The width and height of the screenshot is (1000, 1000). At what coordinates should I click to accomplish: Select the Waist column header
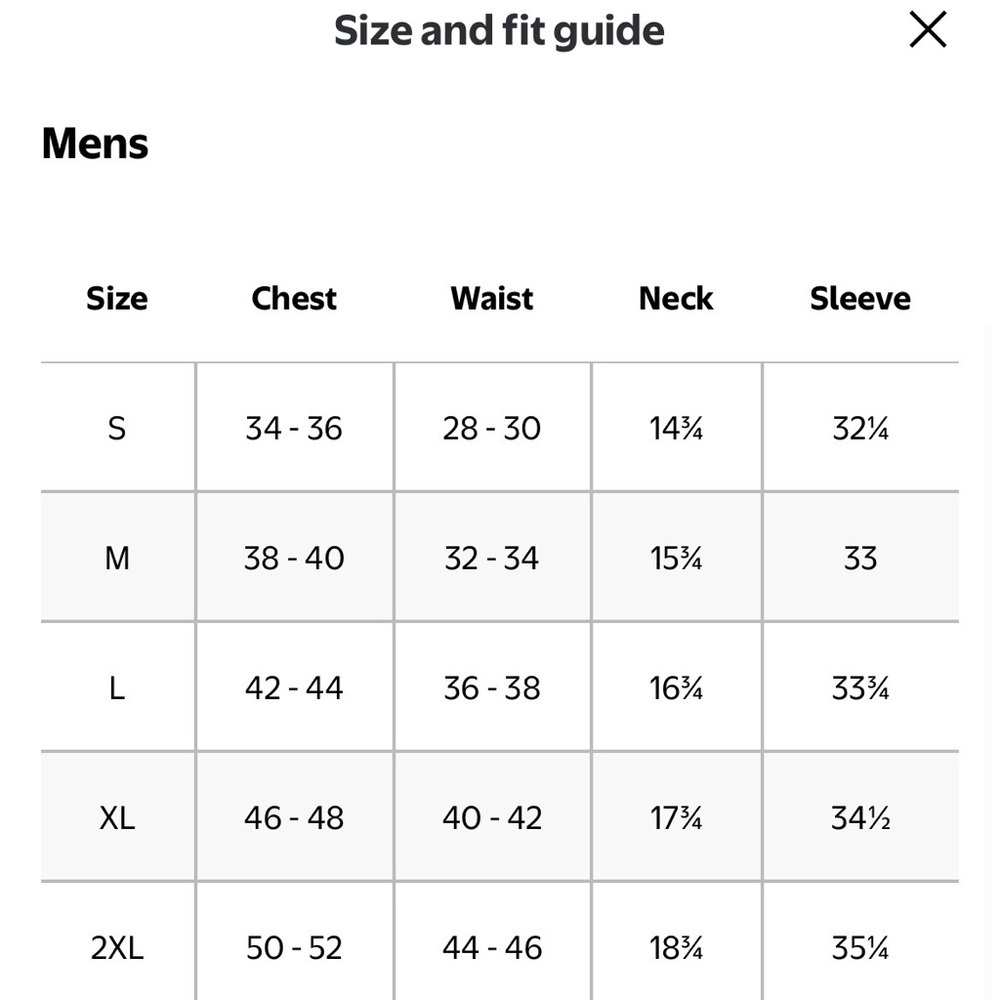(492, 298)
